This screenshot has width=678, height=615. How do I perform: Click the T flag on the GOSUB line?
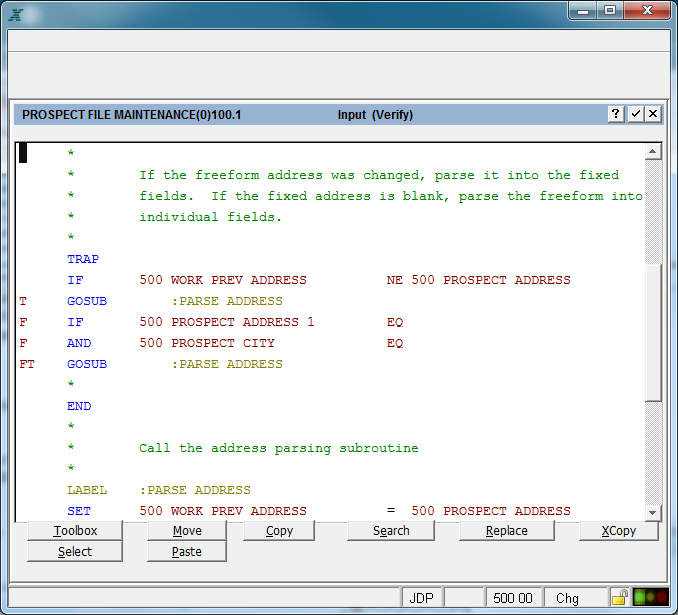[23, 301]
